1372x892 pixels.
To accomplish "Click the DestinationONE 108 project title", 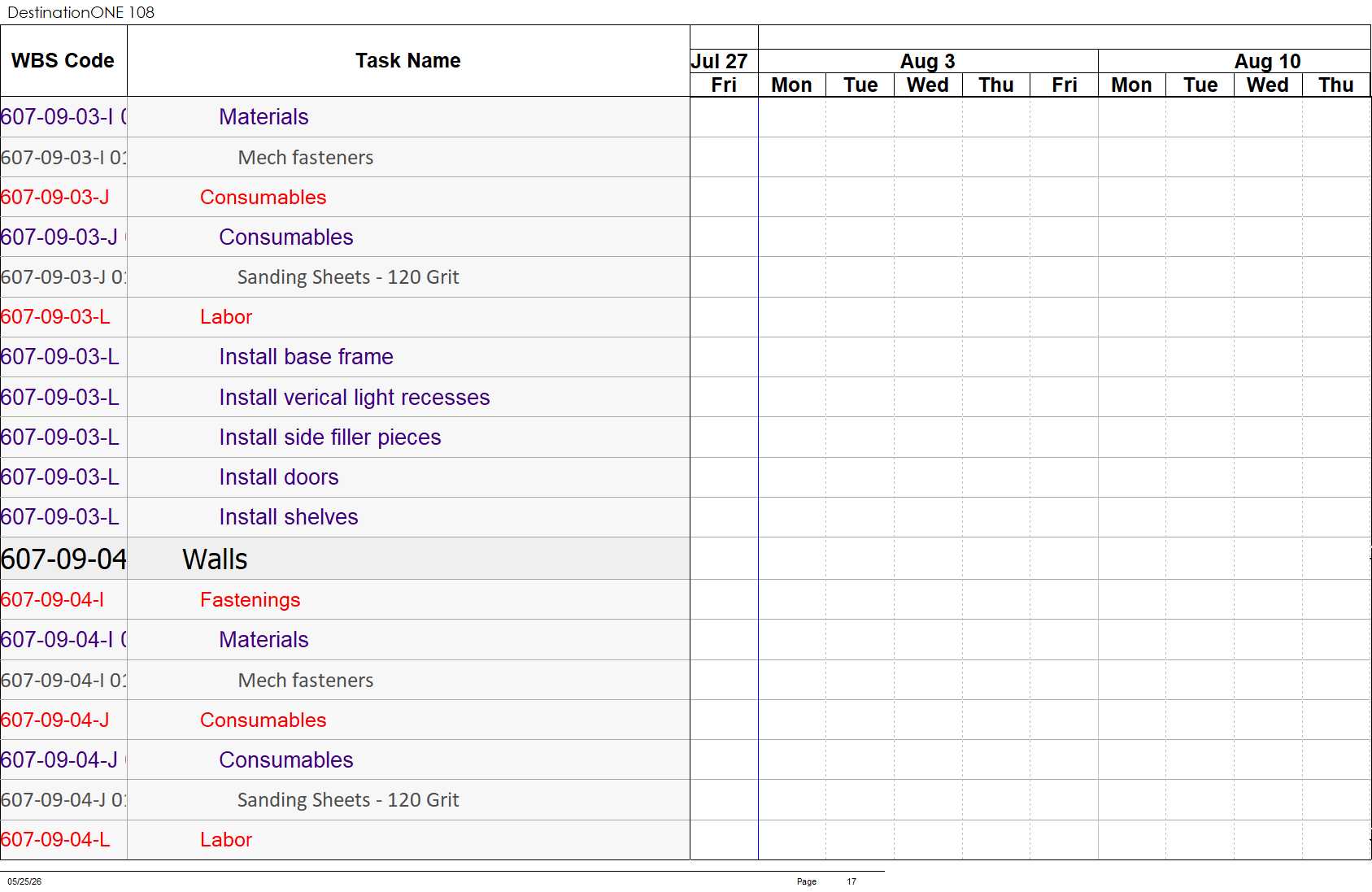I will [81, 12].
